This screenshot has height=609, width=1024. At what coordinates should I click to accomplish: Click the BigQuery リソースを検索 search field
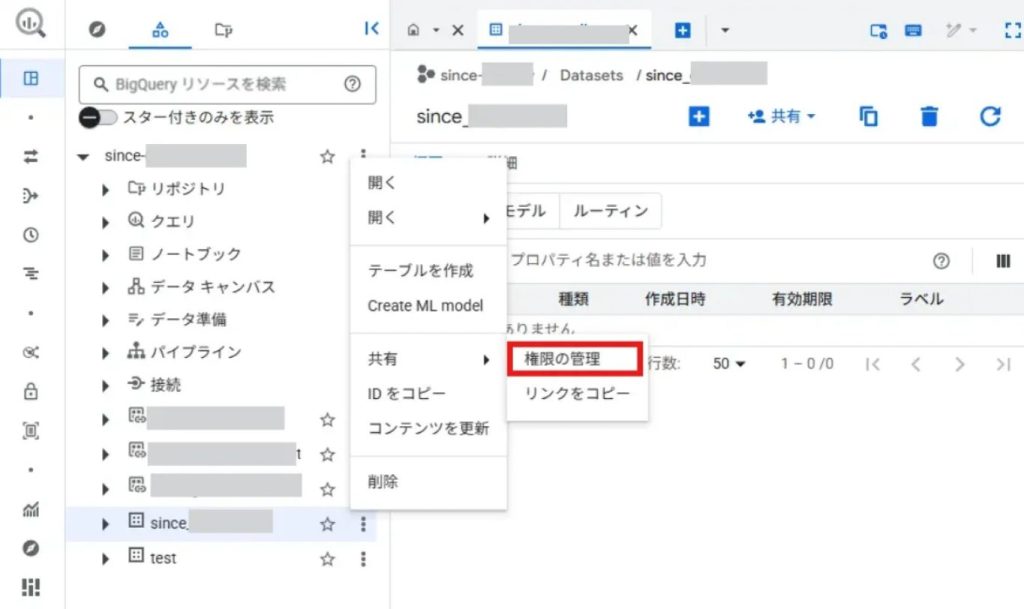click(215, 84)
